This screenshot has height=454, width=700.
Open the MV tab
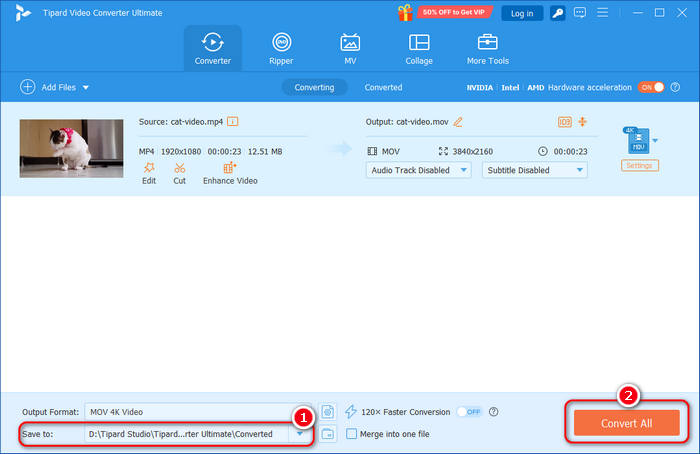350,48
